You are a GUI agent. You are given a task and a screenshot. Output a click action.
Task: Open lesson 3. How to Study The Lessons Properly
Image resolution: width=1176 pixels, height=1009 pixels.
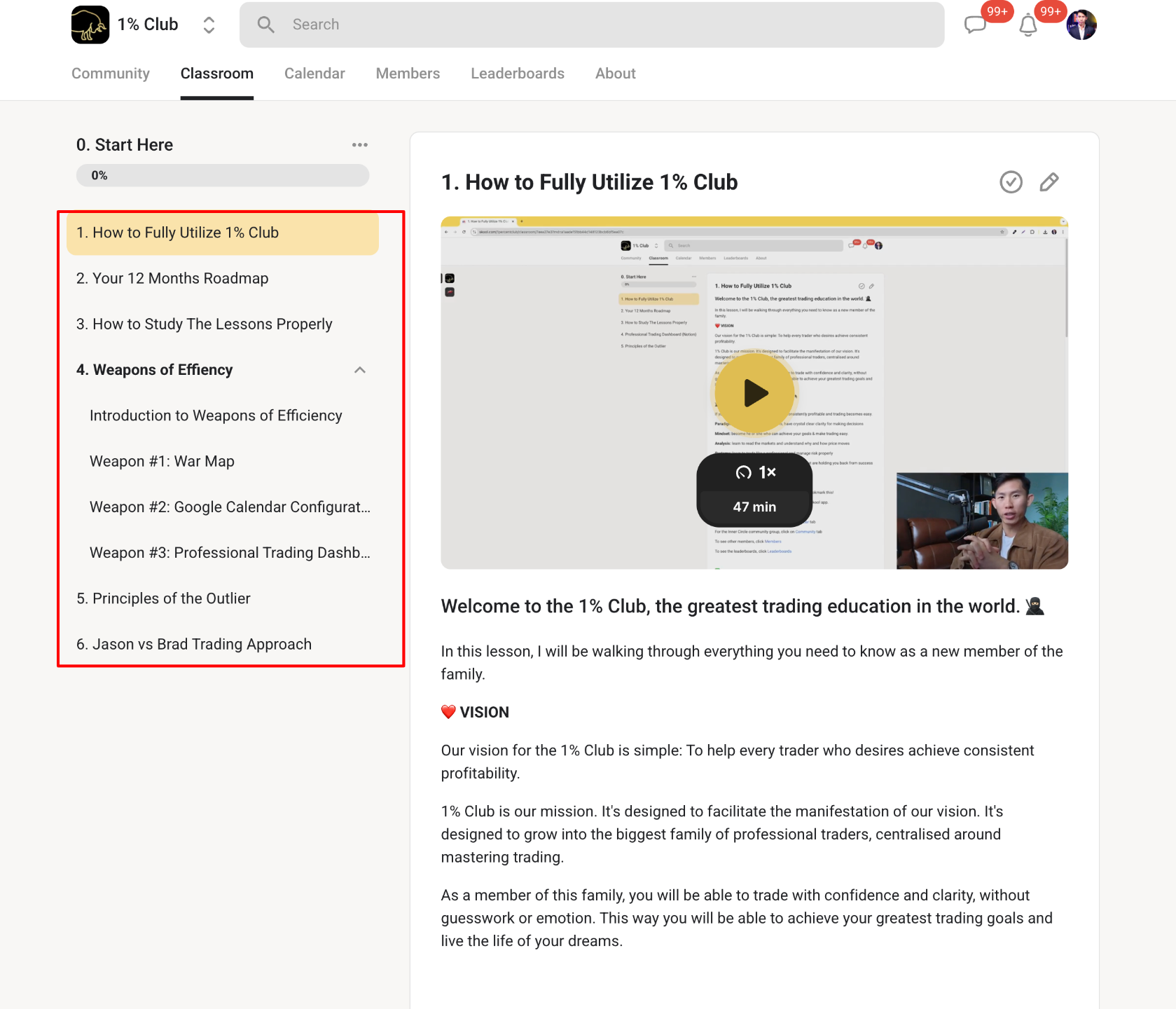point(205,324)
